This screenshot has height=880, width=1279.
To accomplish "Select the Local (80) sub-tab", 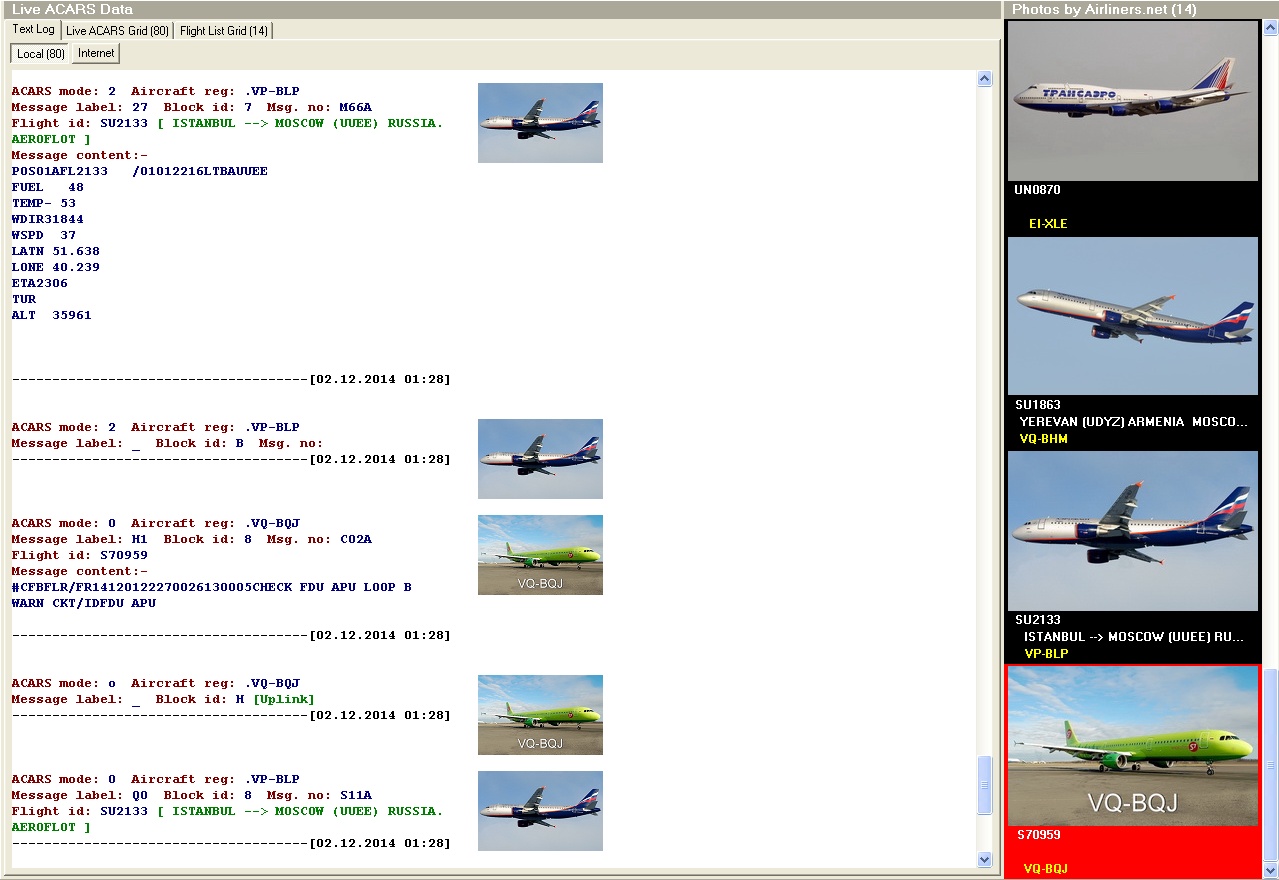I will pyautogui.click(x=41, y=53).
